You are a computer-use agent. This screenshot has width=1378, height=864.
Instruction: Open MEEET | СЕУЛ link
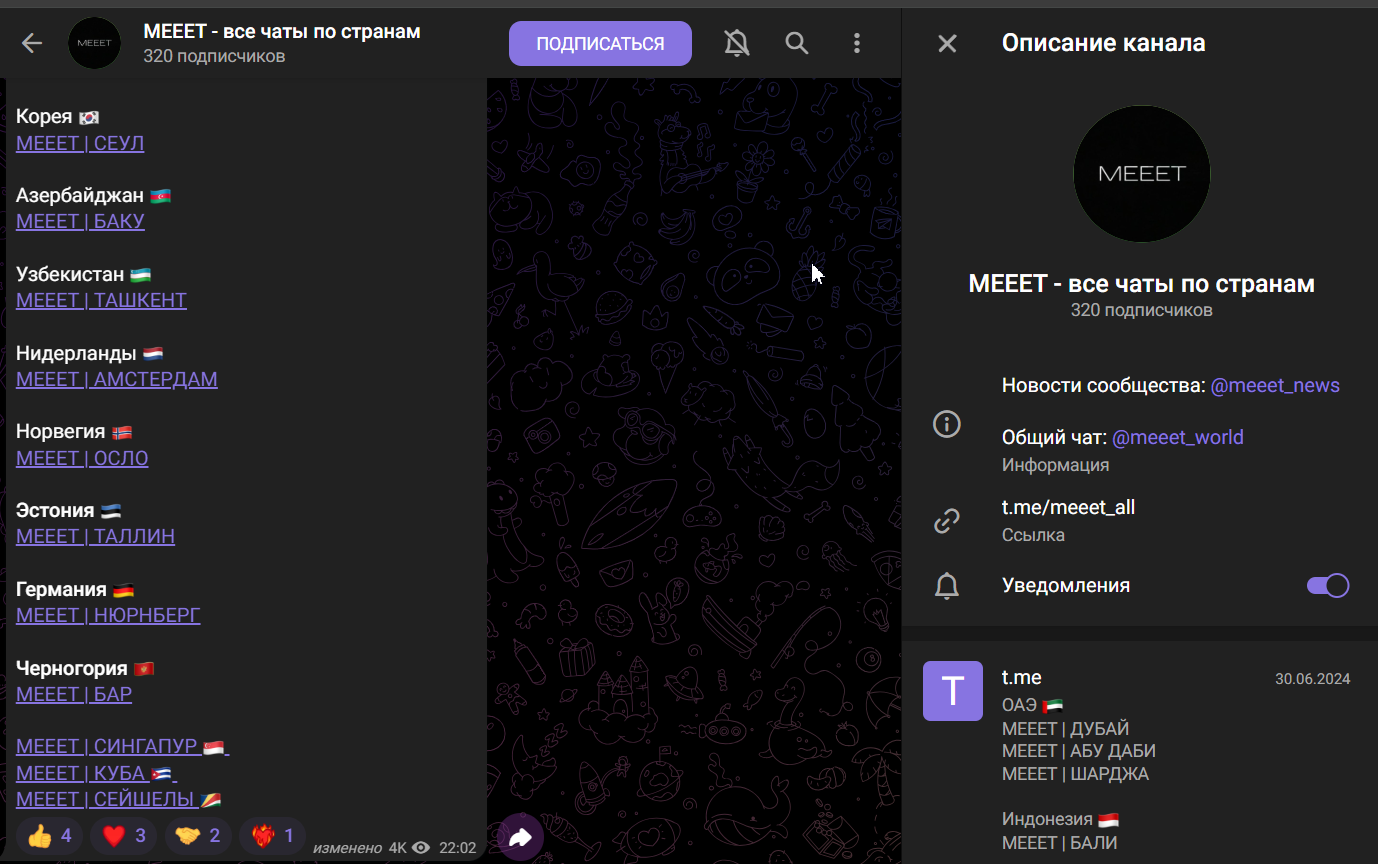(x=80, y=143)
